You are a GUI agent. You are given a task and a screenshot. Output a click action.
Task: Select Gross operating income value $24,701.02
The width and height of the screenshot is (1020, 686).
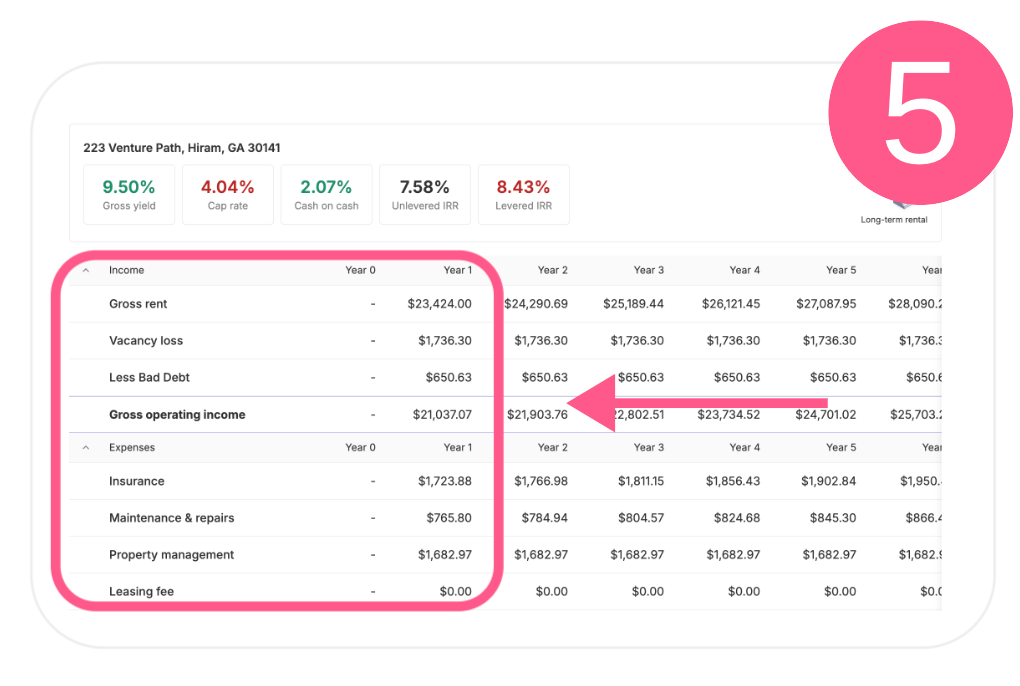click(x=826, y=414)
